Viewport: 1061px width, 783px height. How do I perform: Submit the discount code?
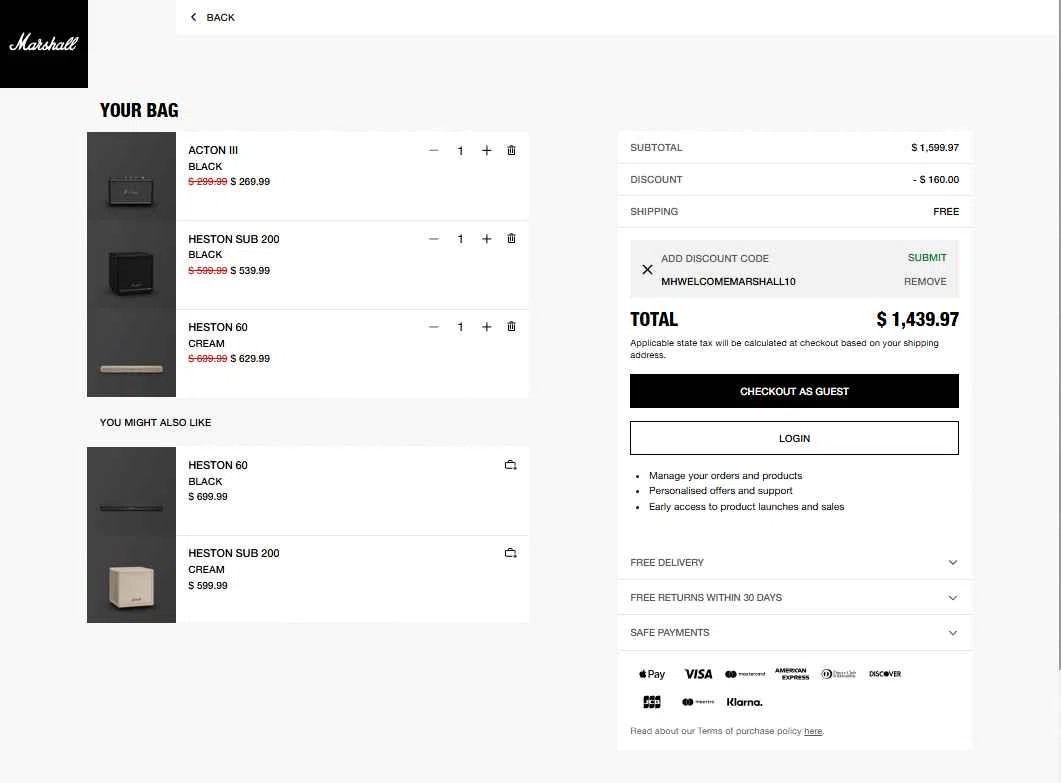(927, 258)
